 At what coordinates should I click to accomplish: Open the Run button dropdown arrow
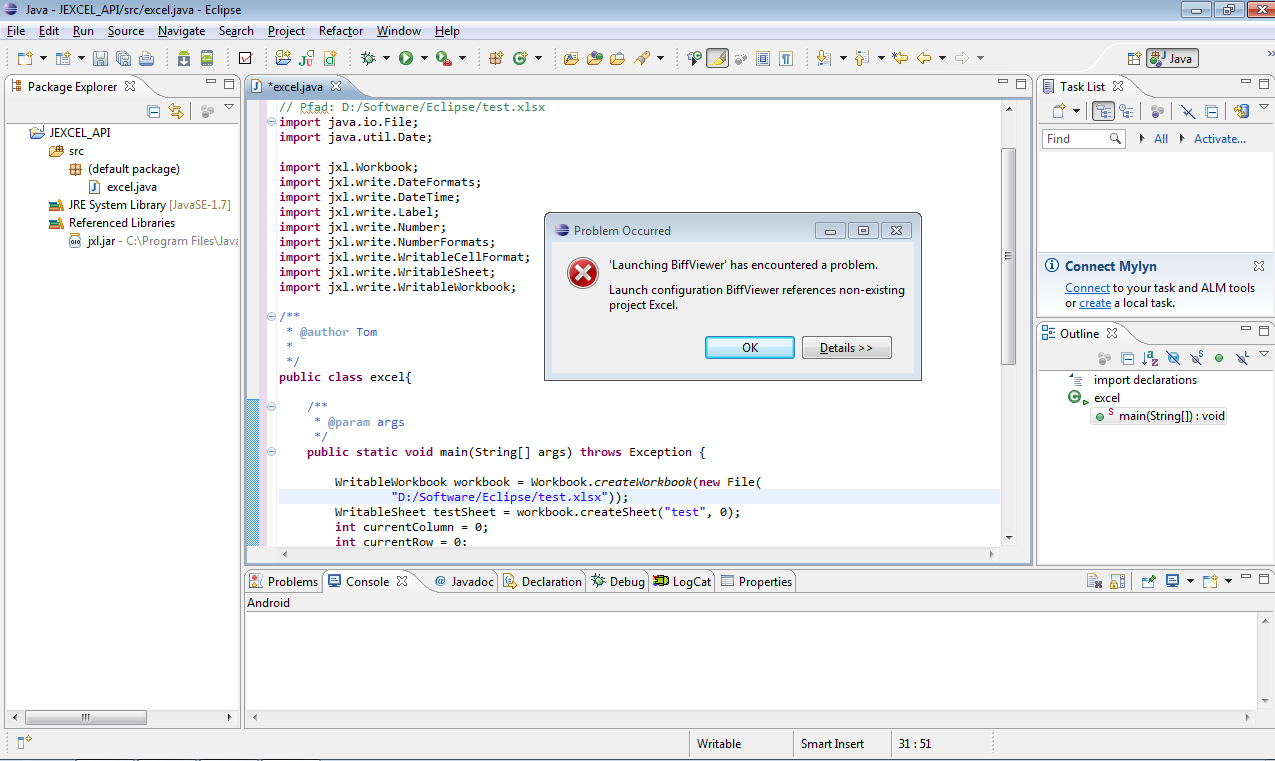click(x=422, y=58)
